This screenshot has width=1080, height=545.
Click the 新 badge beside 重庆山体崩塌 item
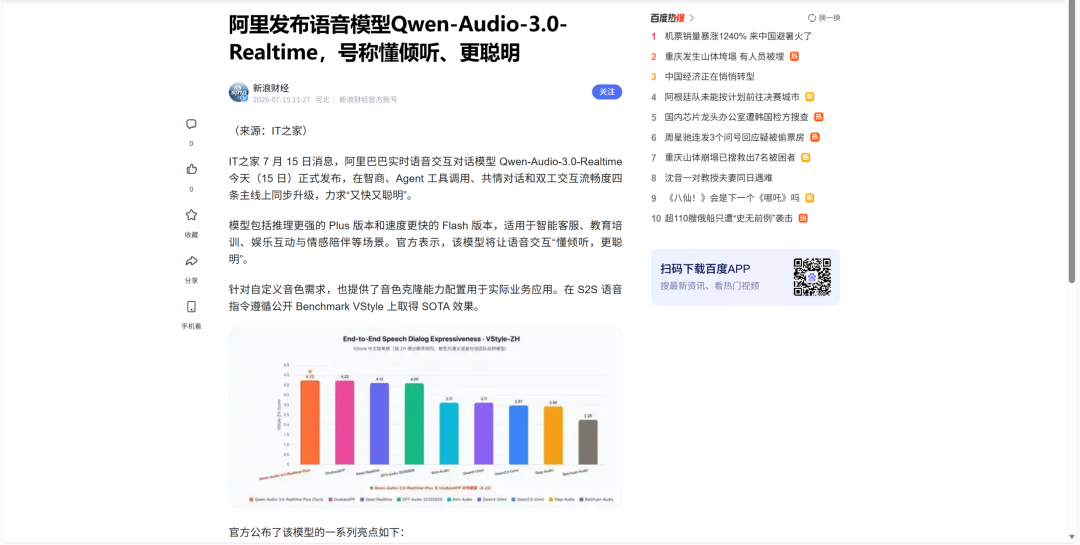click(805, 158)
